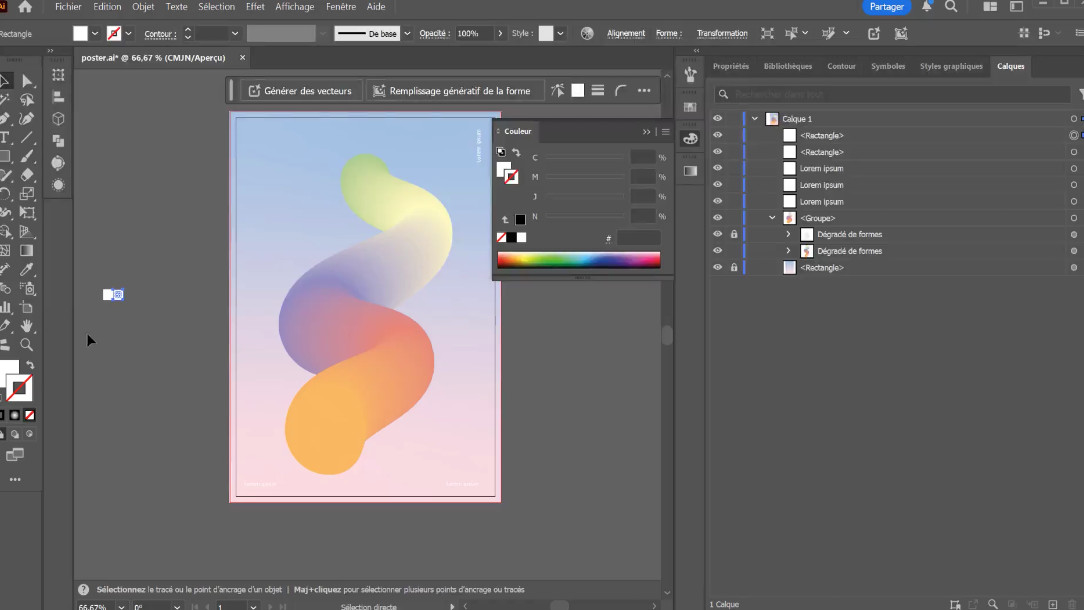
Task: Hide the Calque 1 layer visibility
Action: click(717, 119)
